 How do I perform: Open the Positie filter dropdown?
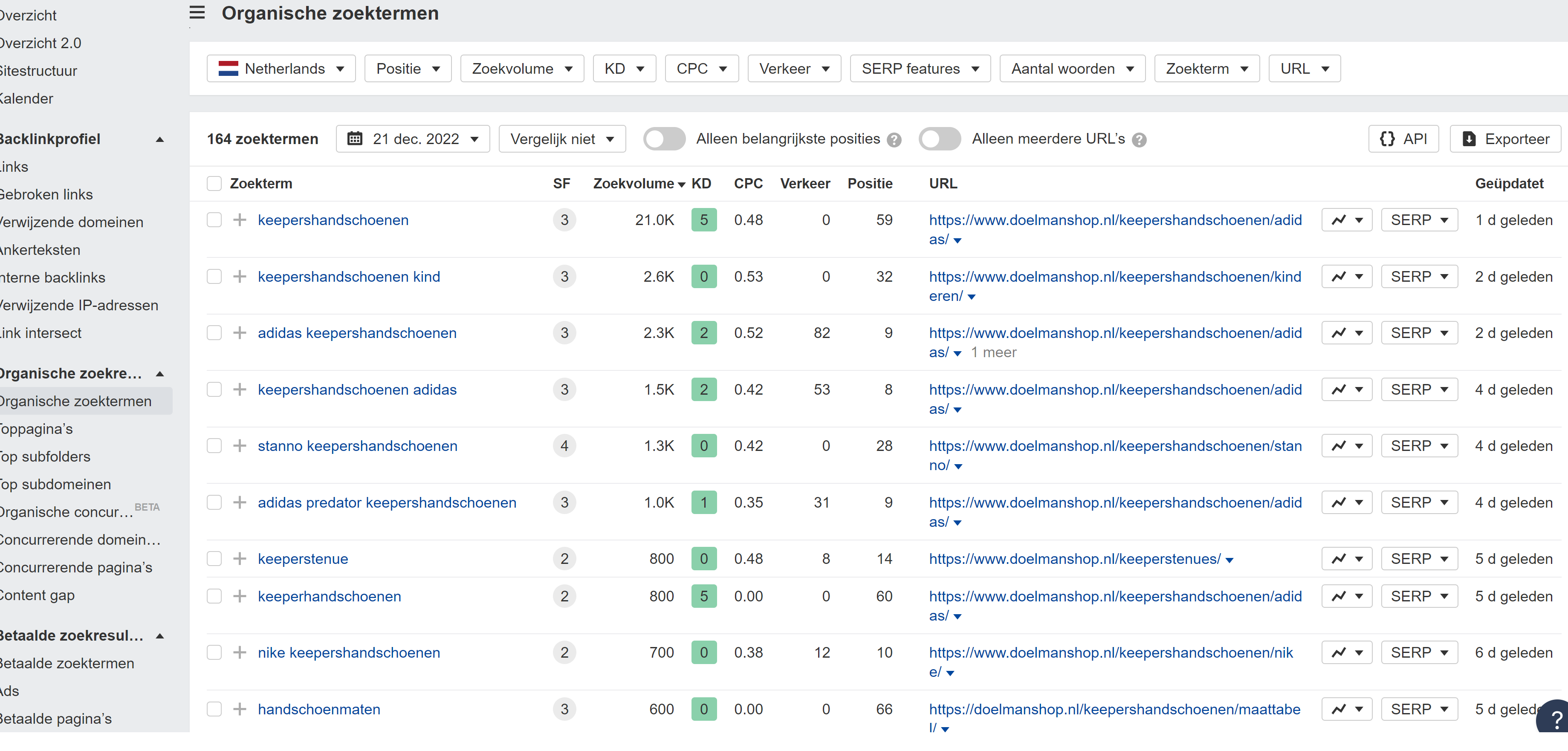pos(408,69)
